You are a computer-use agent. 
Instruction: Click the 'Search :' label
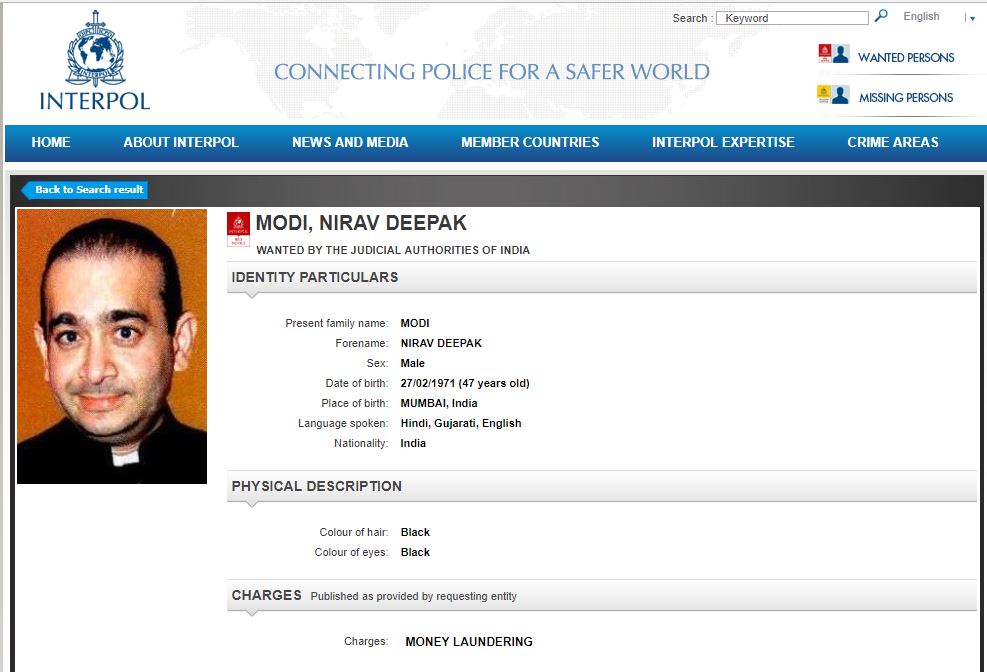tap(692, 18)
